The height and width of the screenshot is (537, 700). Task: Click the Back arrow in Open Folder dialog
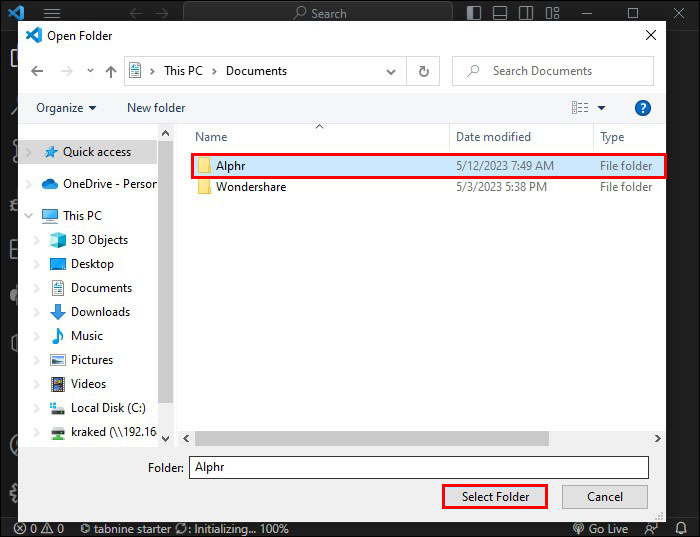tap(37, 71)
